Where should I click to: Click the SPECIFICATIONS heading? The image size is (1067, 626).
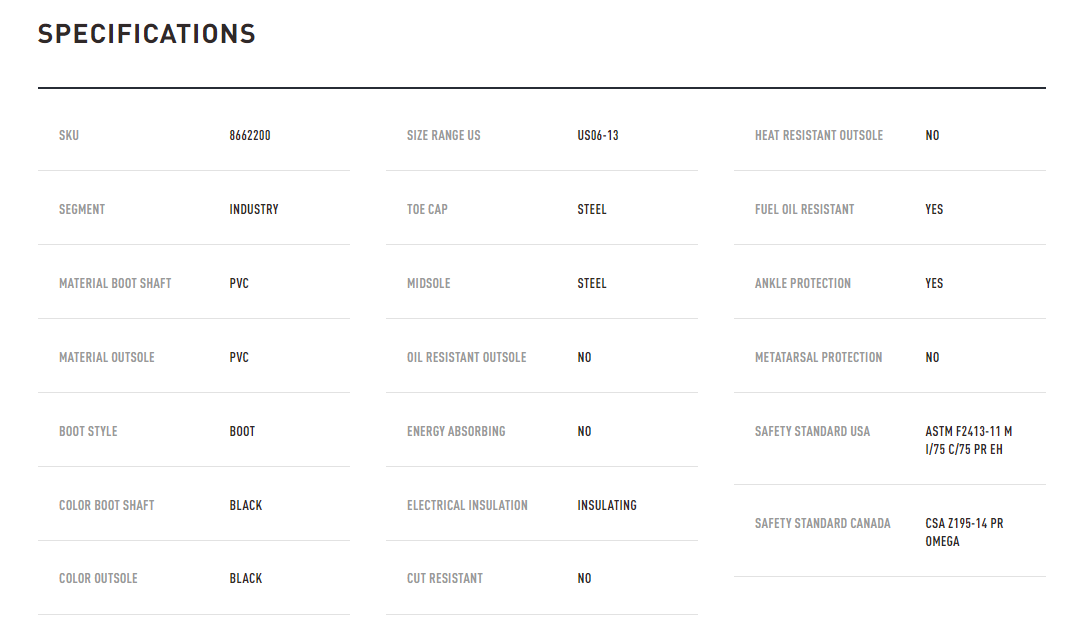(147, 34)
